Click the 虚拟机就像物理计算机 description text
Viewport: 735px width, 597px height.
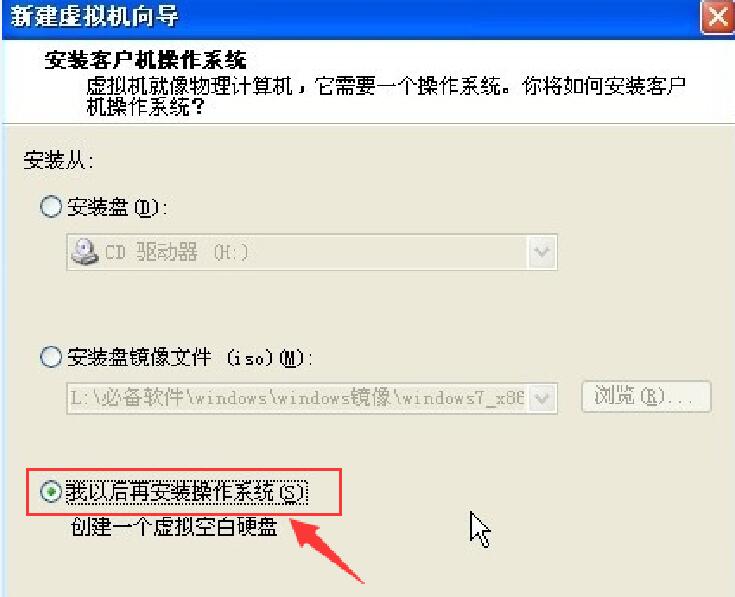[x=386, y=85]
